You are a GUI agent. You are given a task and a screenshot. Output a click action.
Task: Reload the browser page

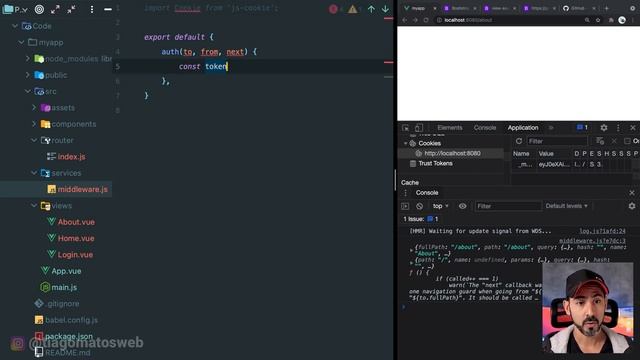(426, 20)
